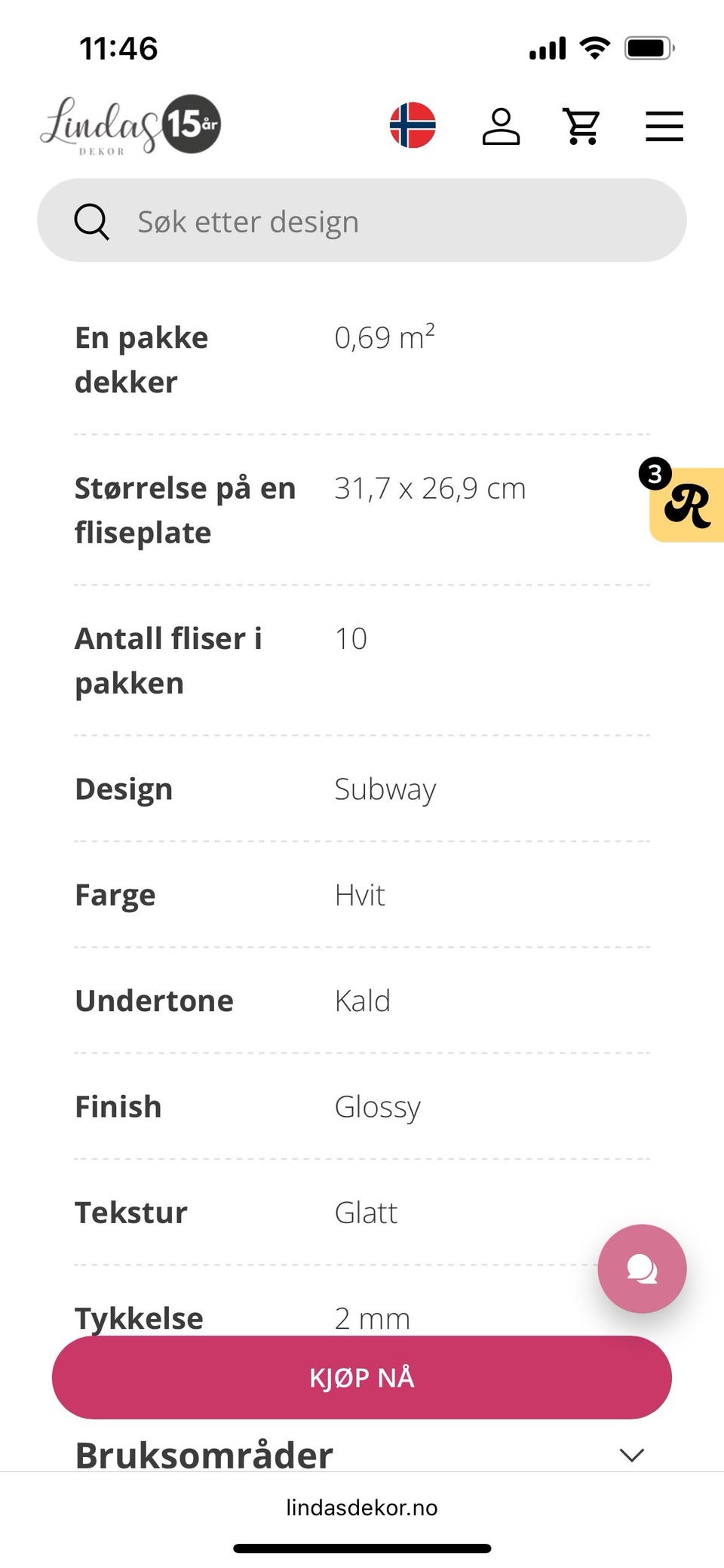This screenshot has height=1568, width=724.
Task: Click the 15 år anniversary badge
Action: tap(191, 125)
